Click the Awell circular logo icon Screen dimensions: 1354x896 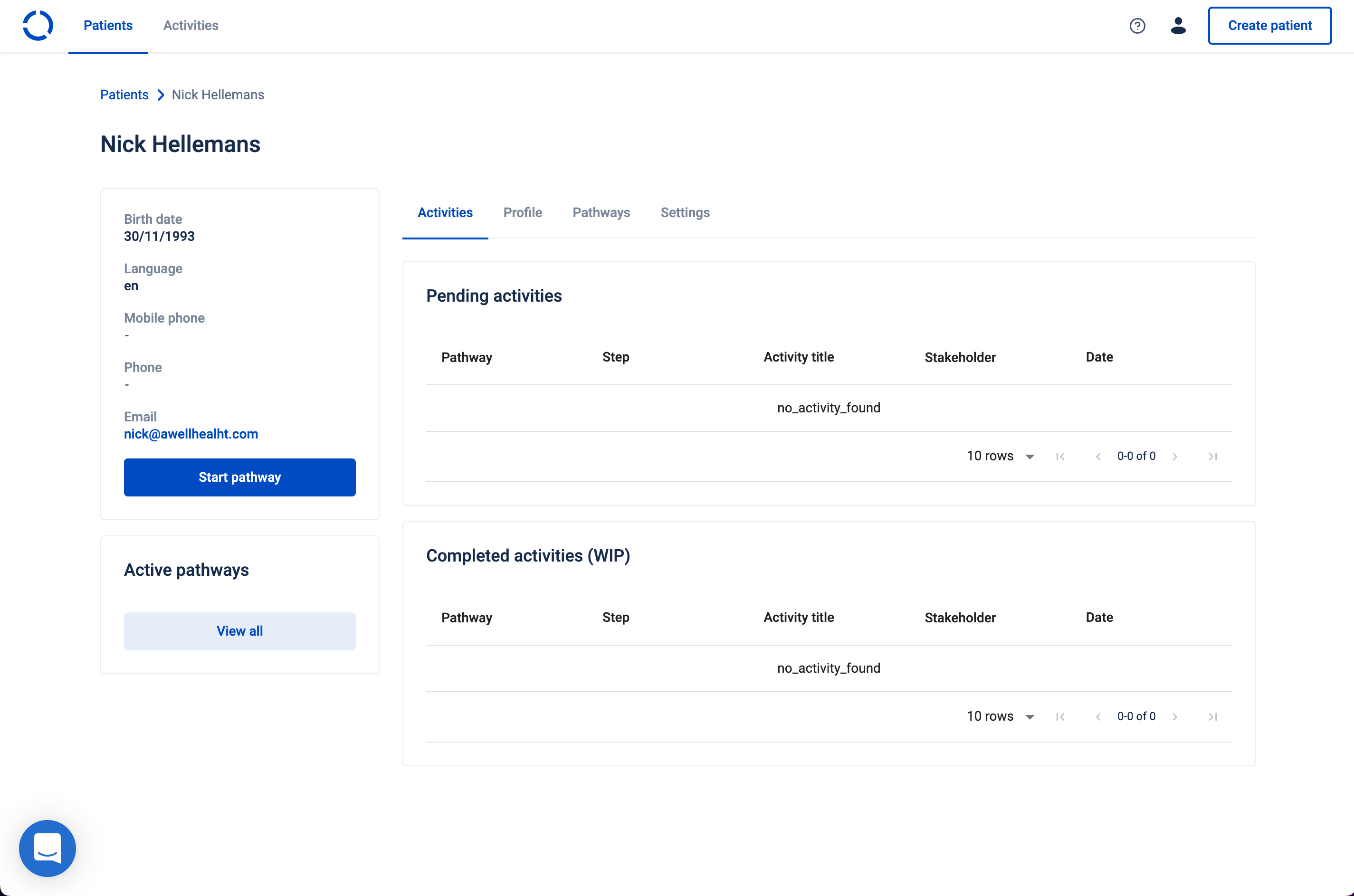coord(38,26)
